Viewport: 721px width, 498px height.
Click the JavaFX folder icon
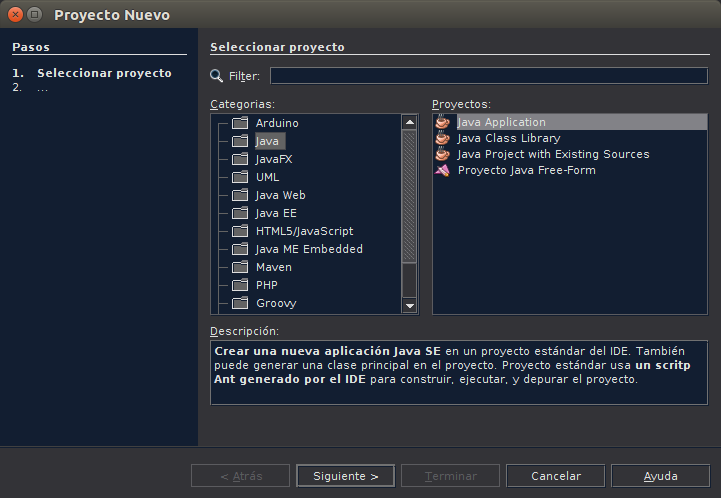click(240, 159)
